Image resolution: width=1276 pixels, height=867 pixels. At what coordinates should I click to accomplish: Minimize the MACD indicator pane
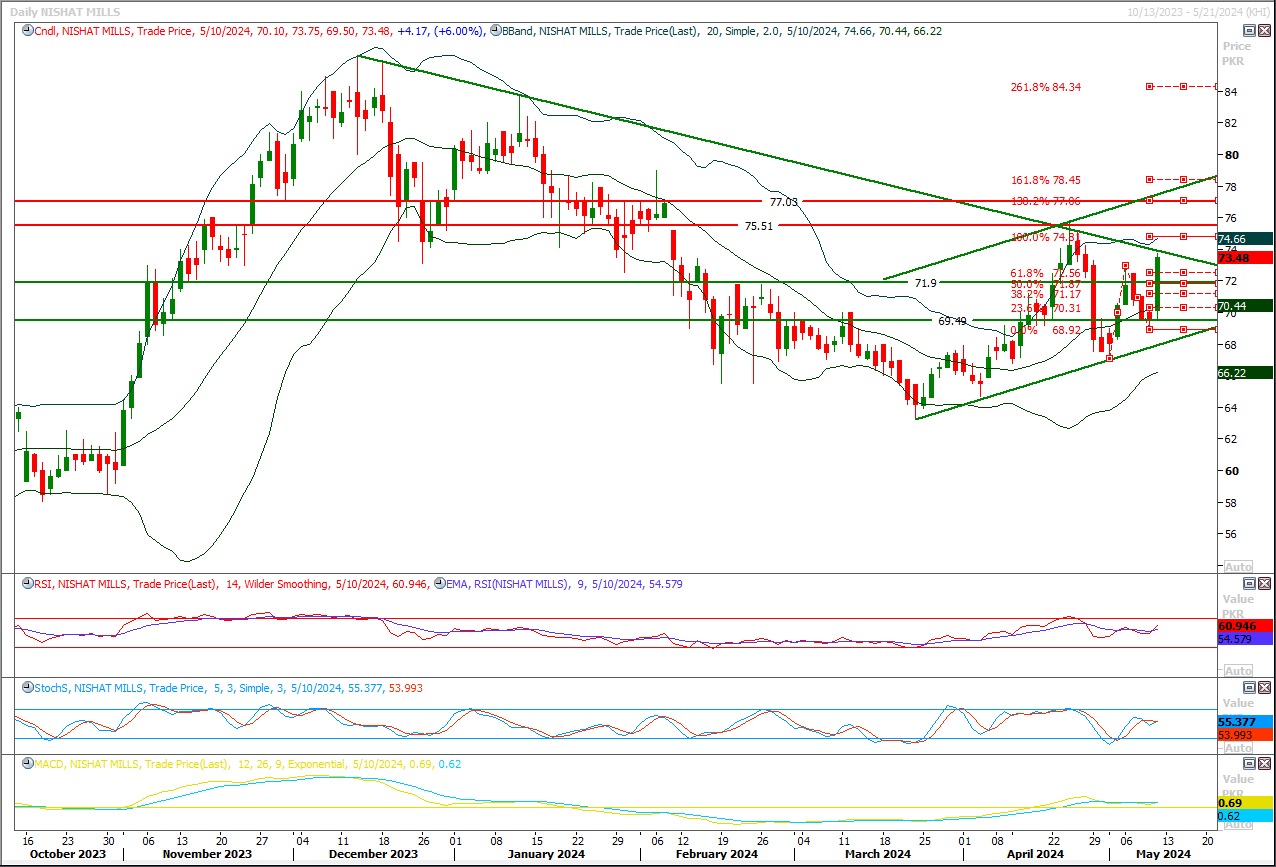pyautogui.click(x=1247, y=763)
